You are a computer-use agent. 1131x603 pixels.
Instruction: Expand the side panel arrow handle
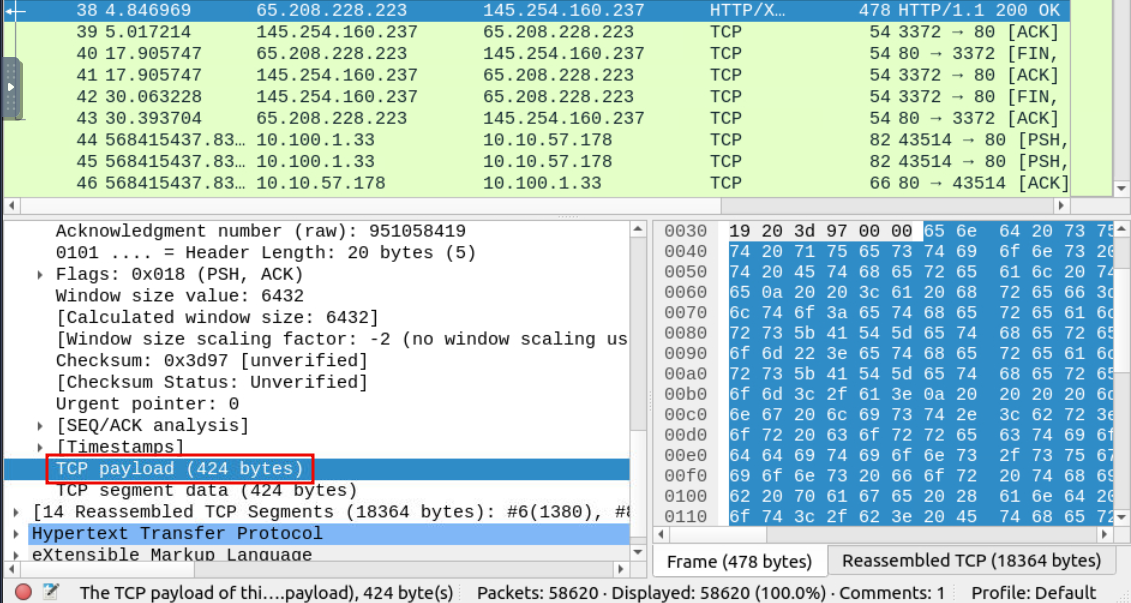point(12,88)
